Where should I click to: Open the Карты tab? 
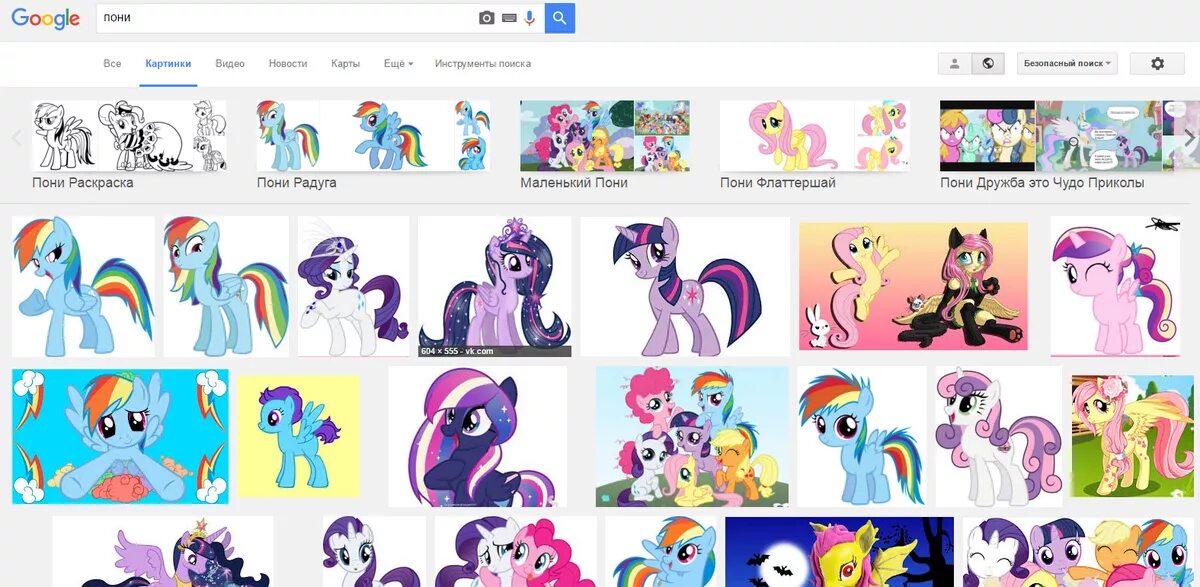click(x=346, y=64)
